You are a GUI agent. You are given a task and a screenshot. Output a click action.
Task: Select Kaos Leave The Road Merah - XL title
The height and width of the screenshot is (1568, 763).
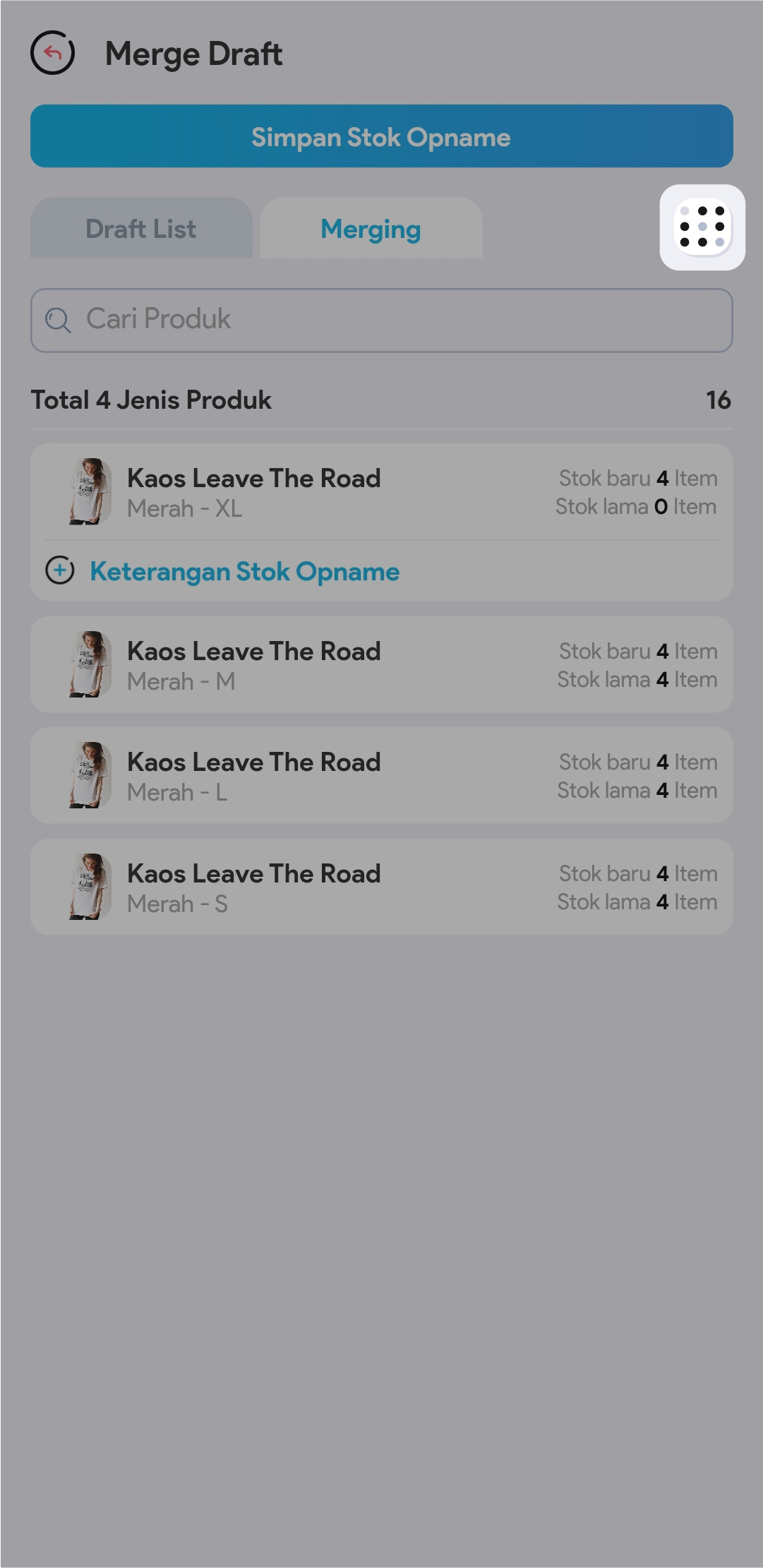coord(253,479)
